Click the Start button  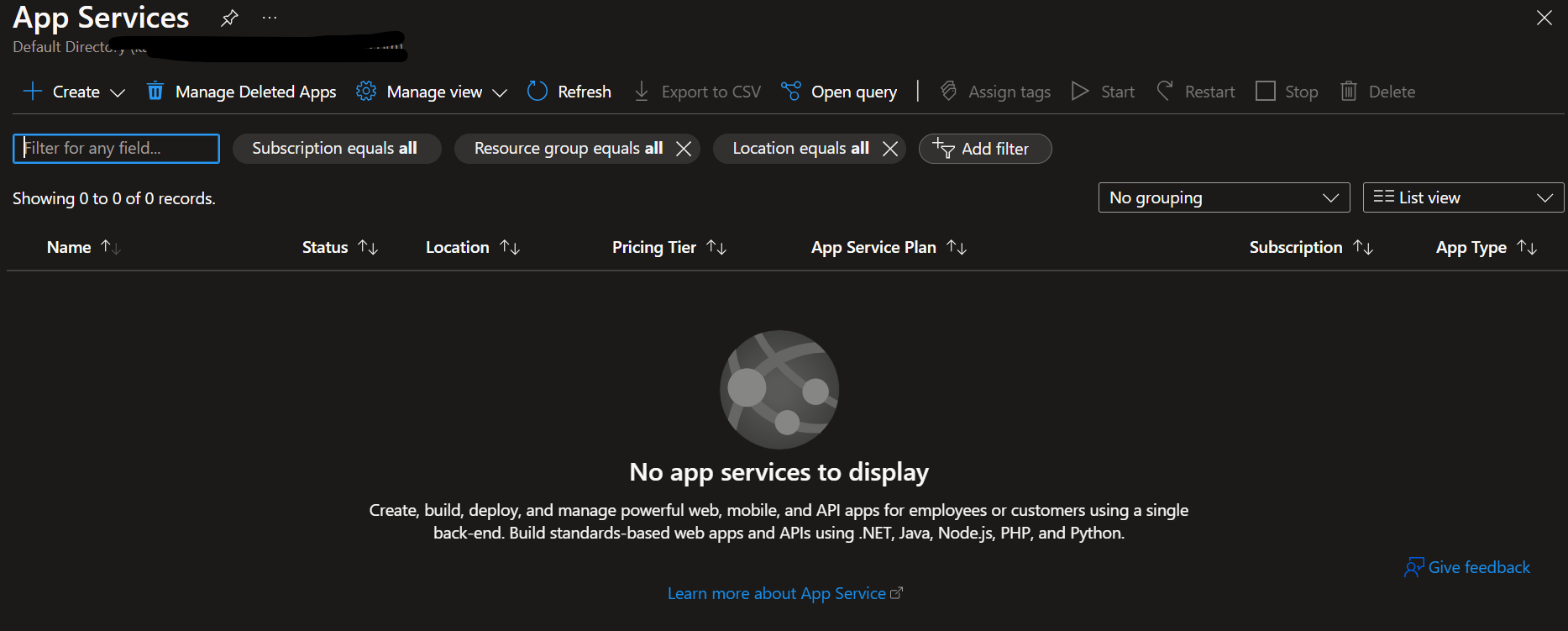coord(1103,92)
